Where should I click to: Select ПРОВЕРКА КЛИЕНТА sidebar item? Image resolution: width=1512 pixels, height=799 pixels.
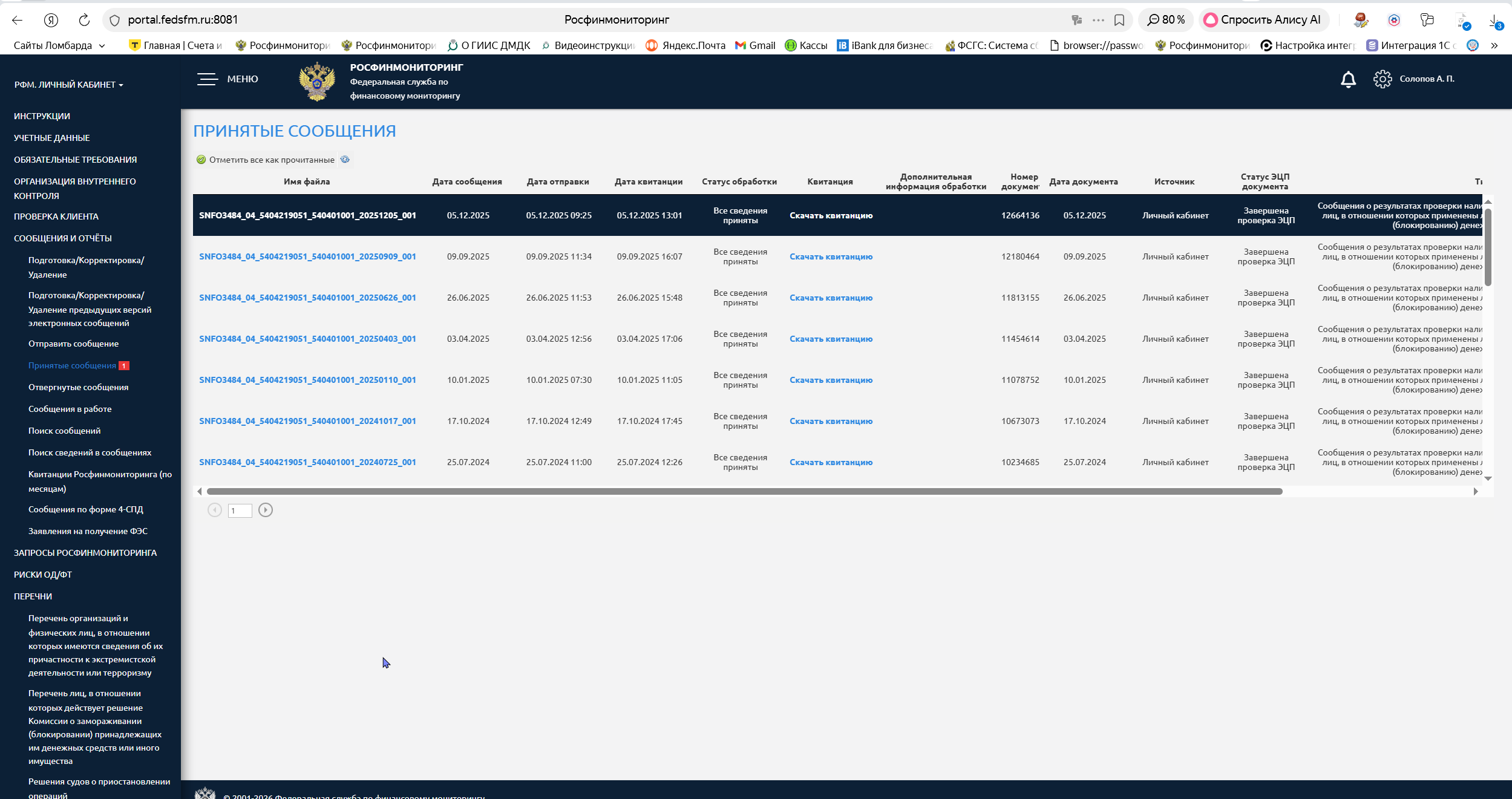pos(56,217)
